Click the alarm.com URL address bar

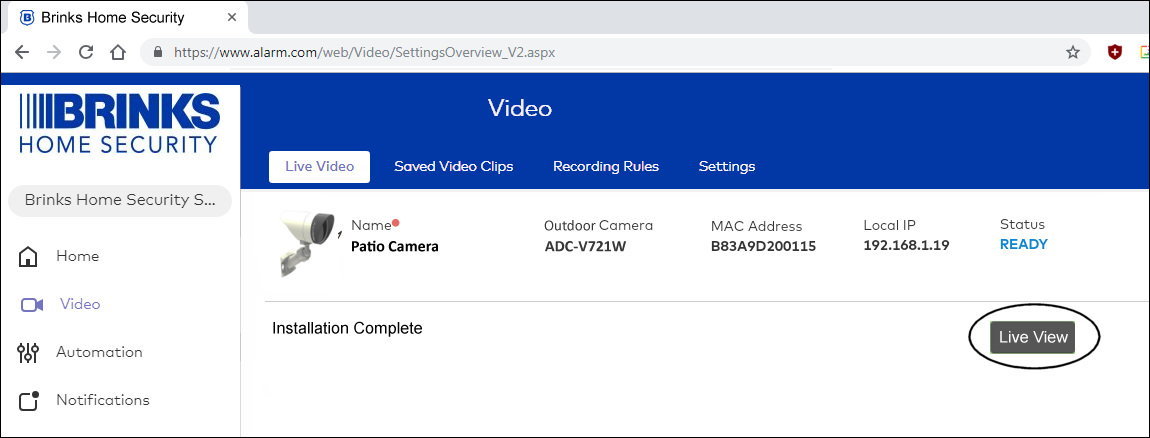point(614,53)
